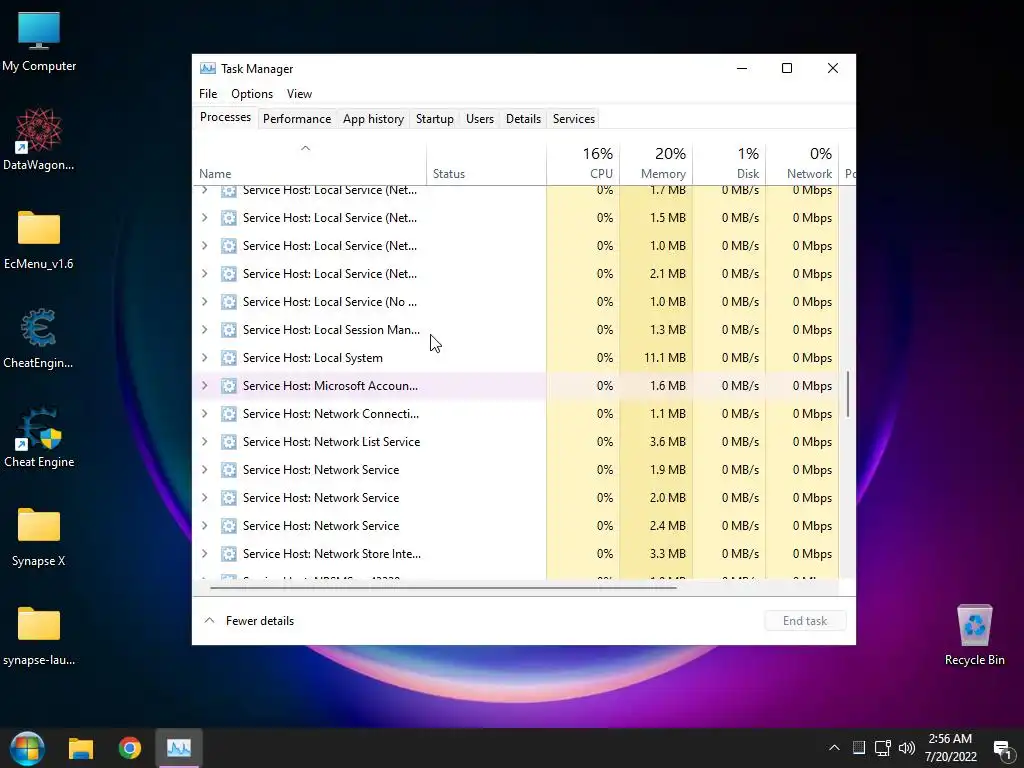Open volume control in tray

point(906,748)
